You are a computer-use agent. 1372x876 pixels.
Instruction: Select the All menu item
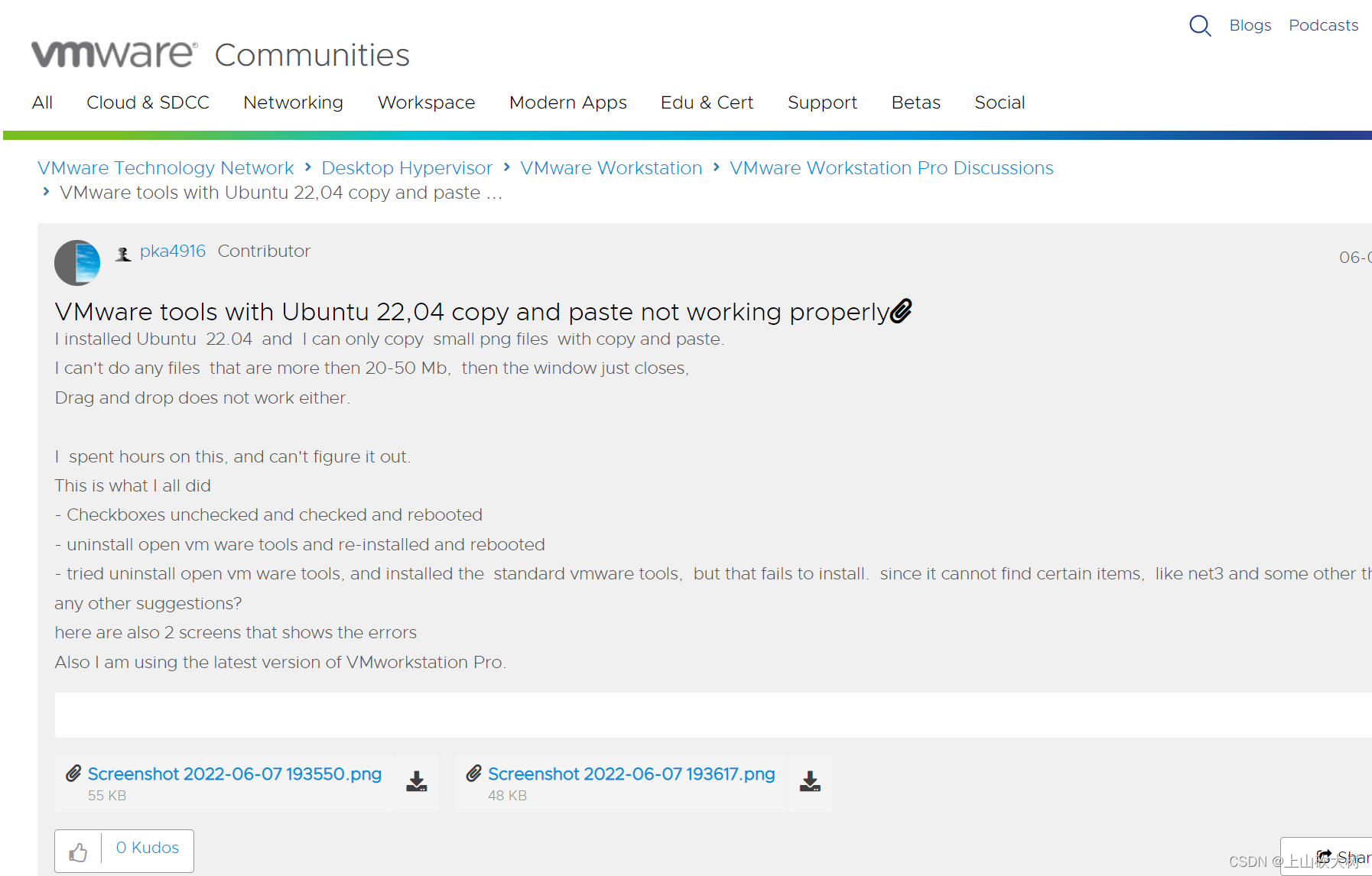(x=42, y=102)
